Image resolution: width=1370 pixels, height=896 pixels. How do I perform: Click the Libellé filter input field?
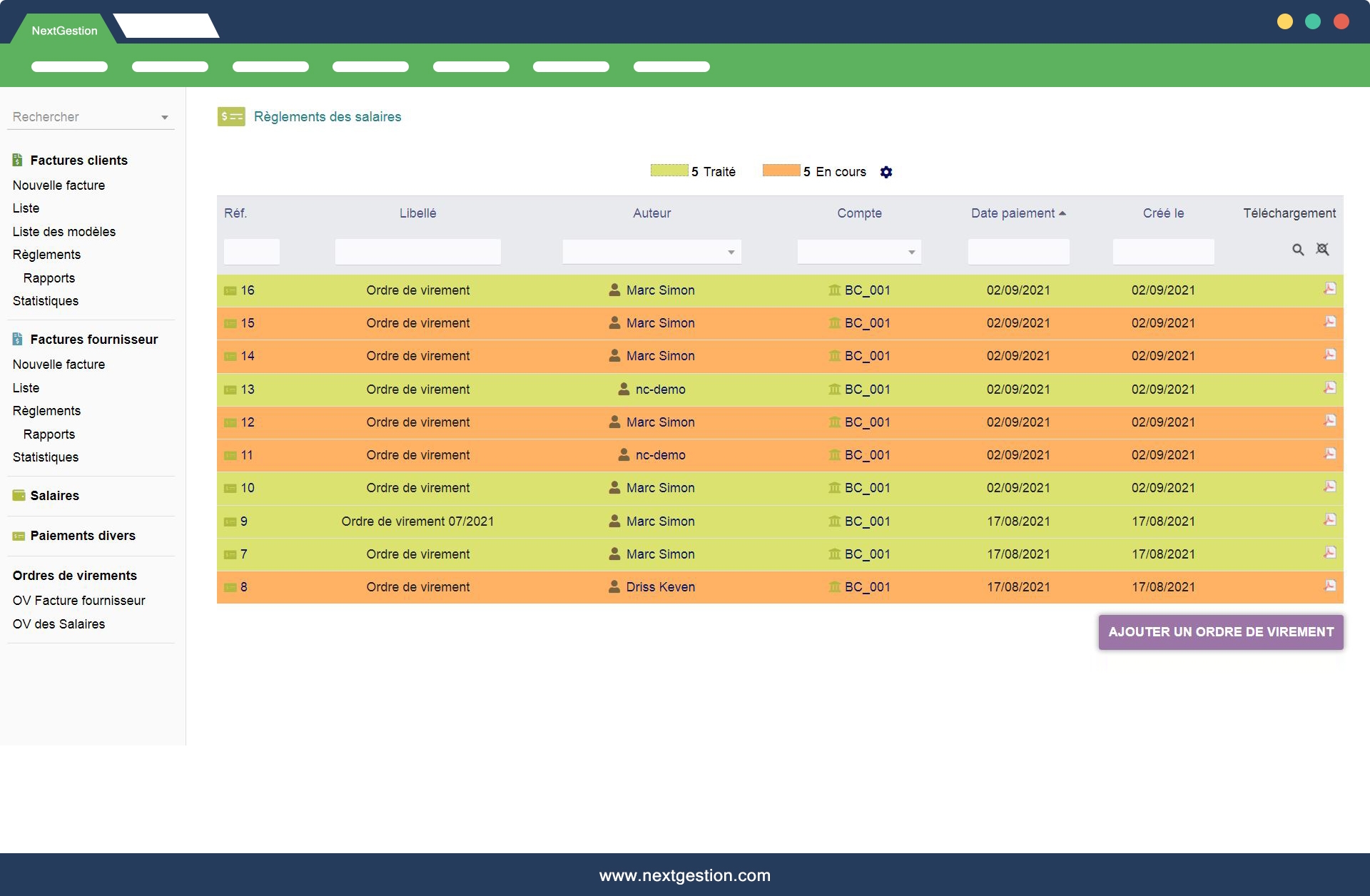(x=417, y=252)
